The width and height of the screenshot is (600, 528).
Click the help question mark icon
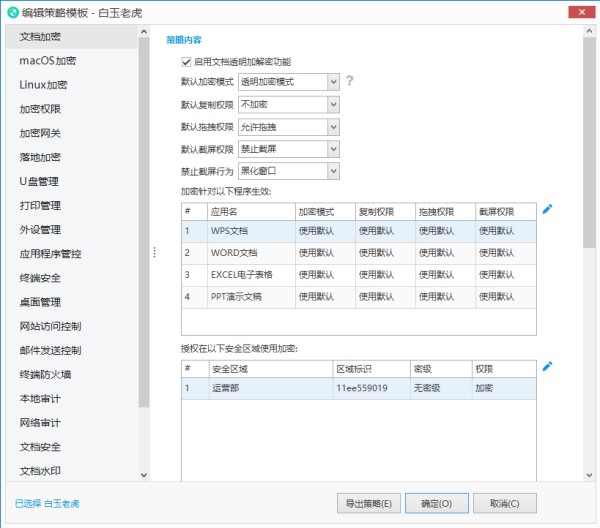coord(350,81)
